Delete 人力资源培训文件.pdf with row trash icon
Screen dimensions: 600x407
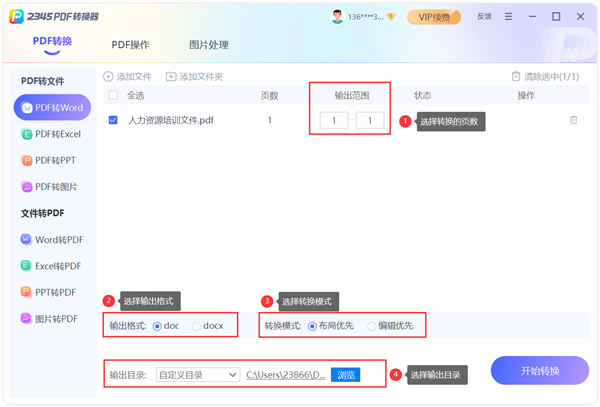click(x=574, y=120)
